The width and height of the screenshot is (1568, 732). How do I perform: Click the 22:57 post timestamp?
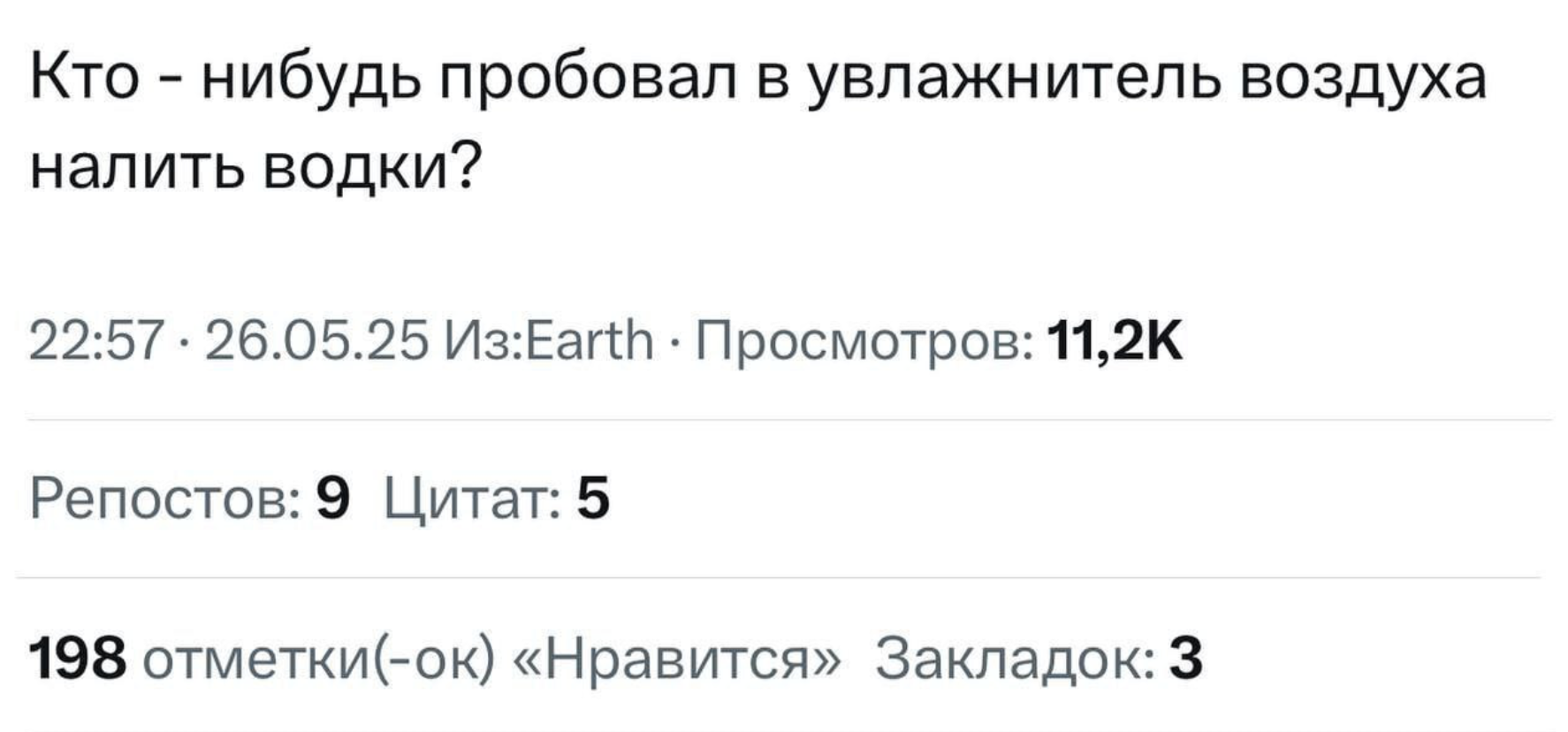[95, 340]
